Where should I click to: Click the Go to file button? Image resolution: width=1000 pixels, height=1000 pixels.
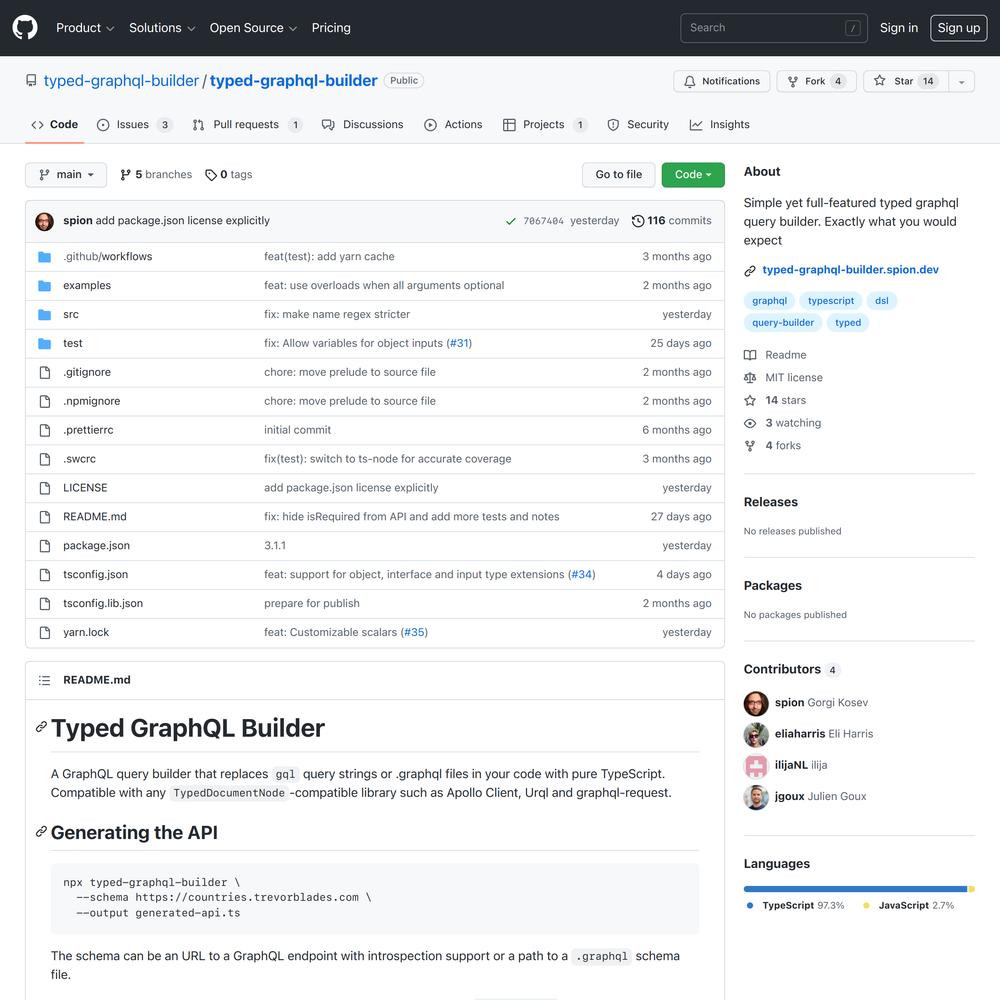pos(618,175)
